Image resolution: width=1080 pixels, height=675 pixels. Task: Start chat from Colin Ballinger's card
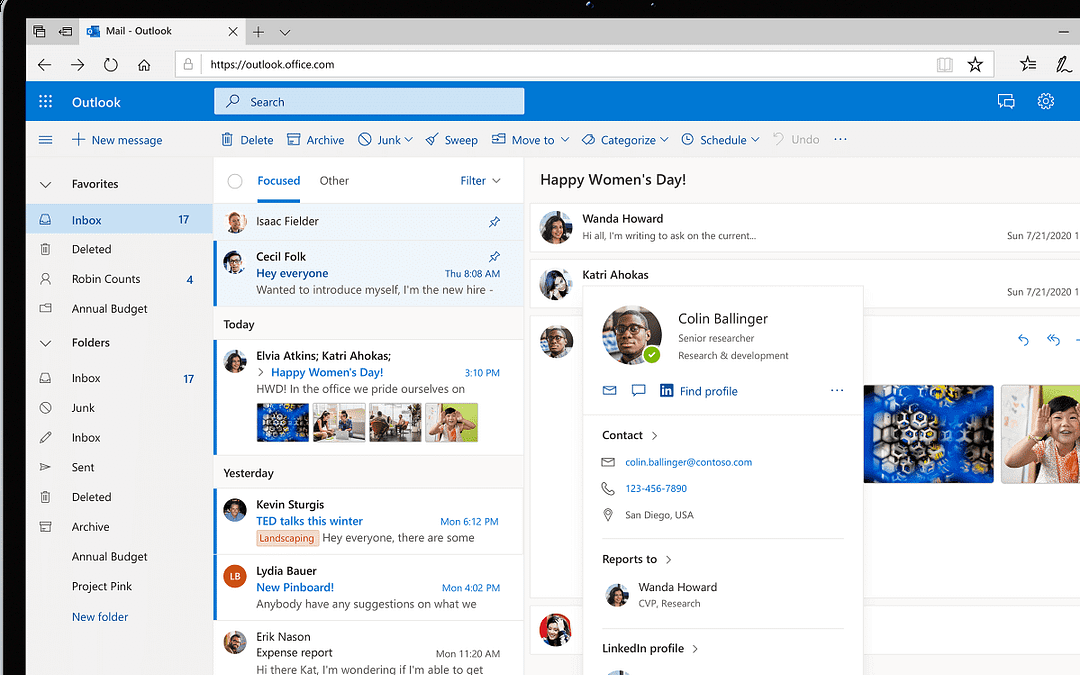point(638,391)
